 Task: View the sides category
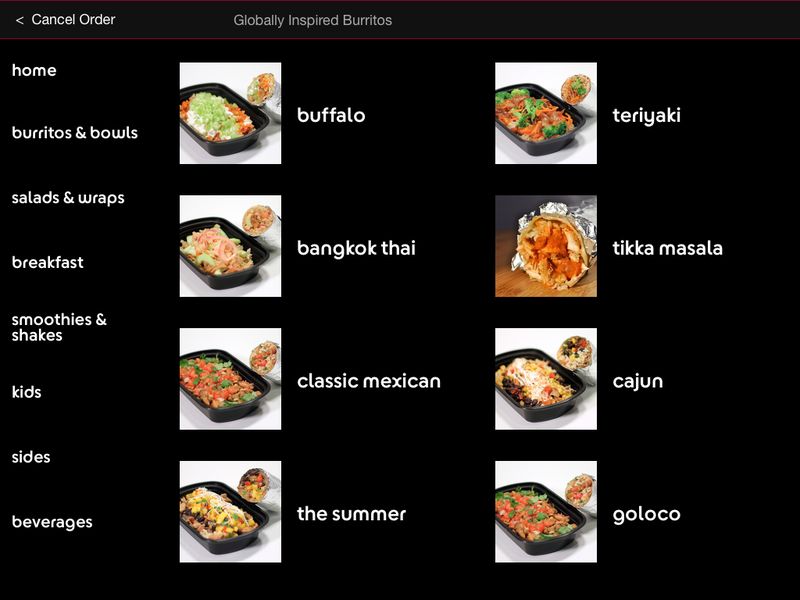[31, 457]
